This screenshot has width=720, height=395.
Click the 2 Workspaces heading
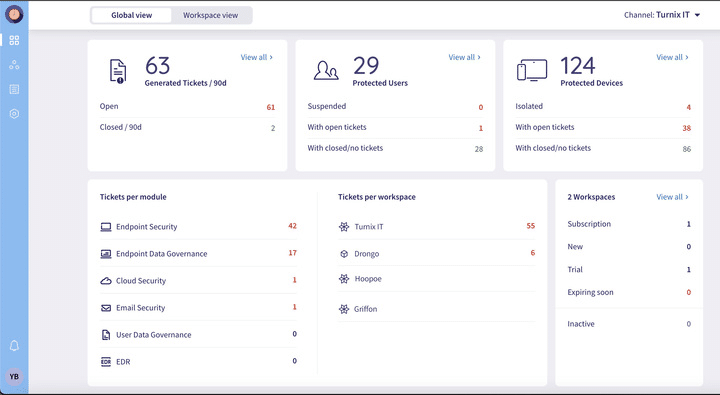pos(591,197)
